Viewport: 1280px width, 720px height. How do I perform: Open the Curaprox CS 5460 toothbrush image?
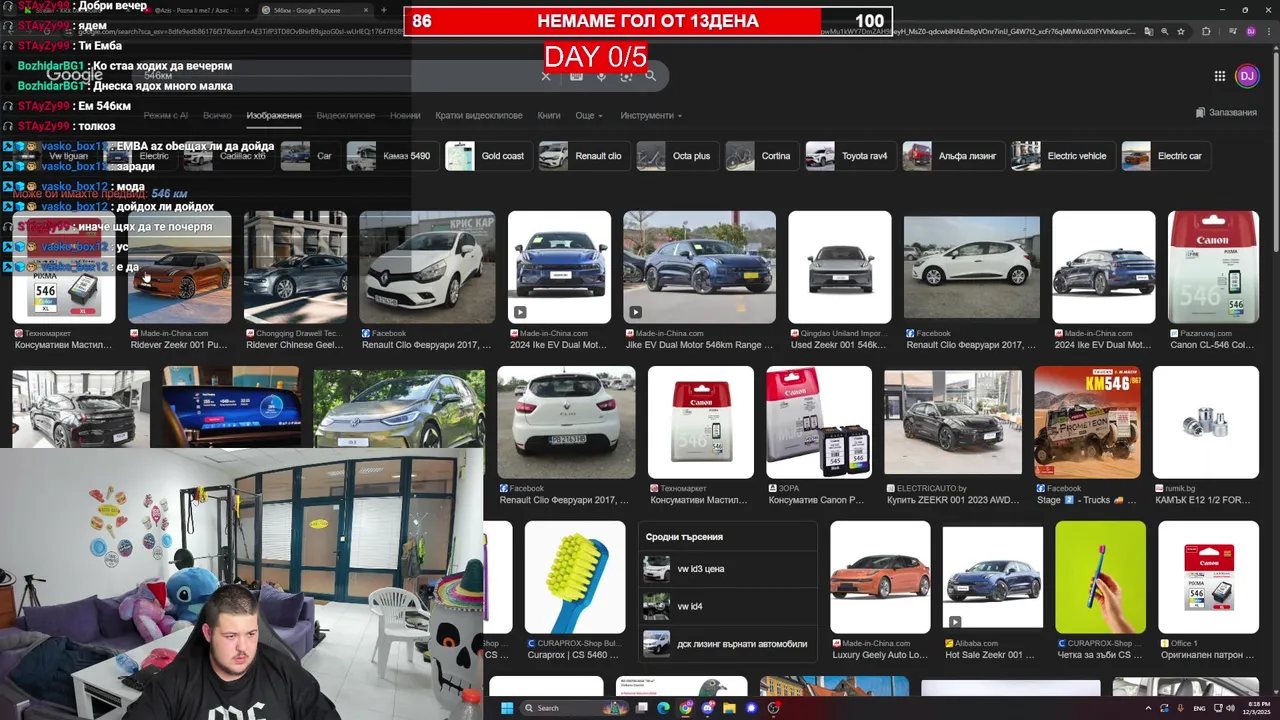pos(575,577)
